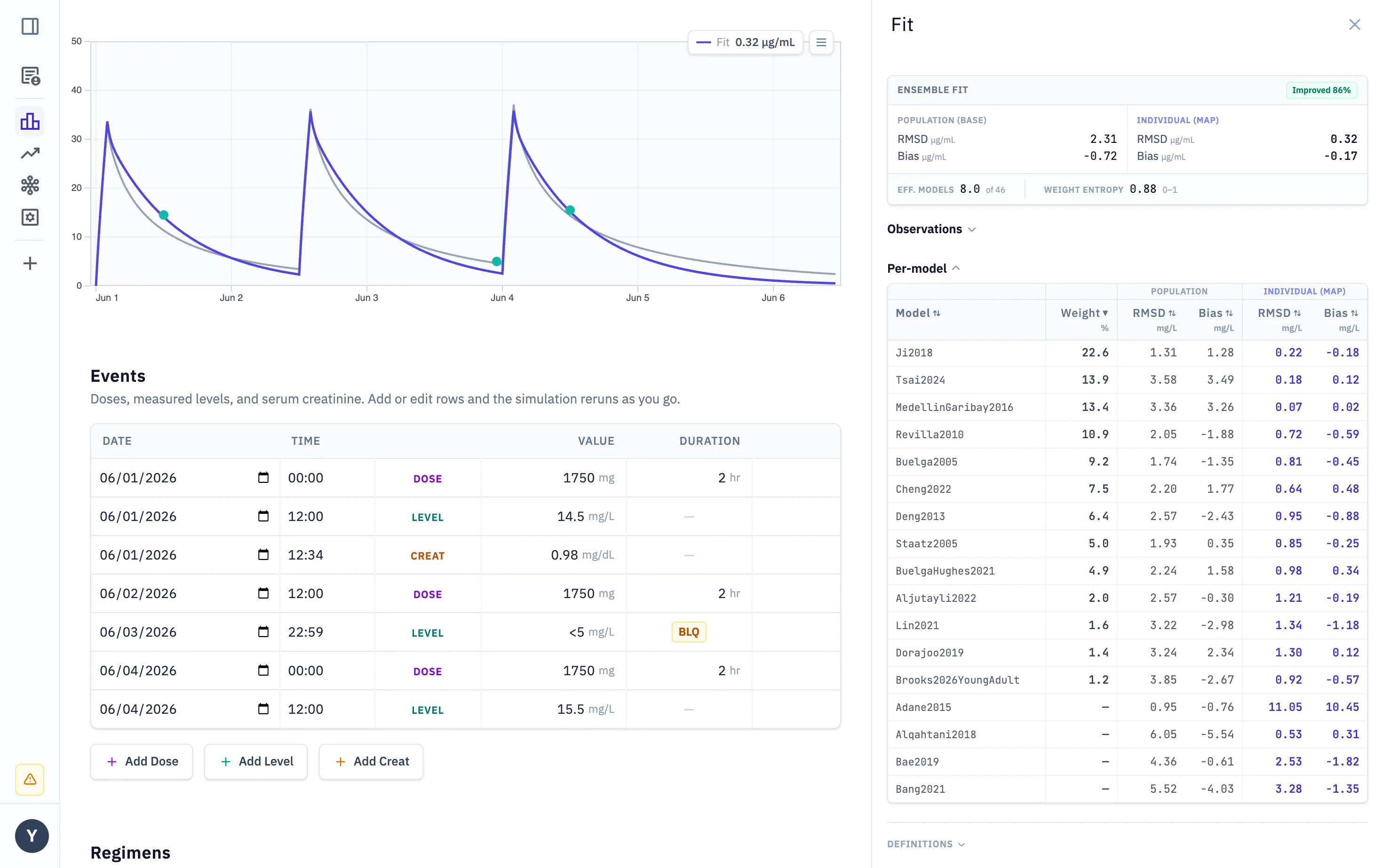Close the Fit panel

point(1354,24)
